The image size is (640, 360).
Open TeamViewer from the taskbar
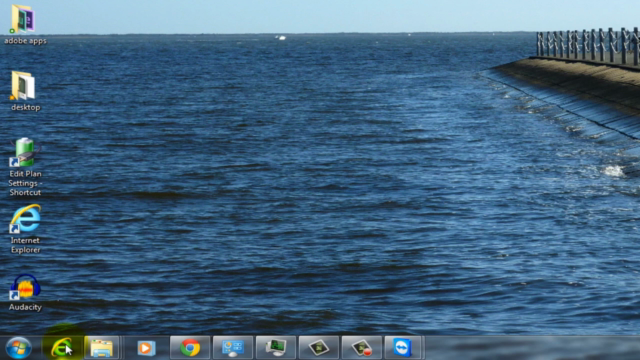(403, 348)
